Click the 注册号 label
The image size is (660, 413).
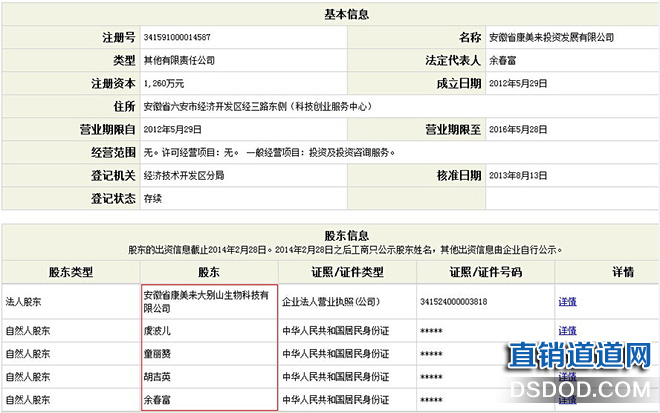point(119,37)
